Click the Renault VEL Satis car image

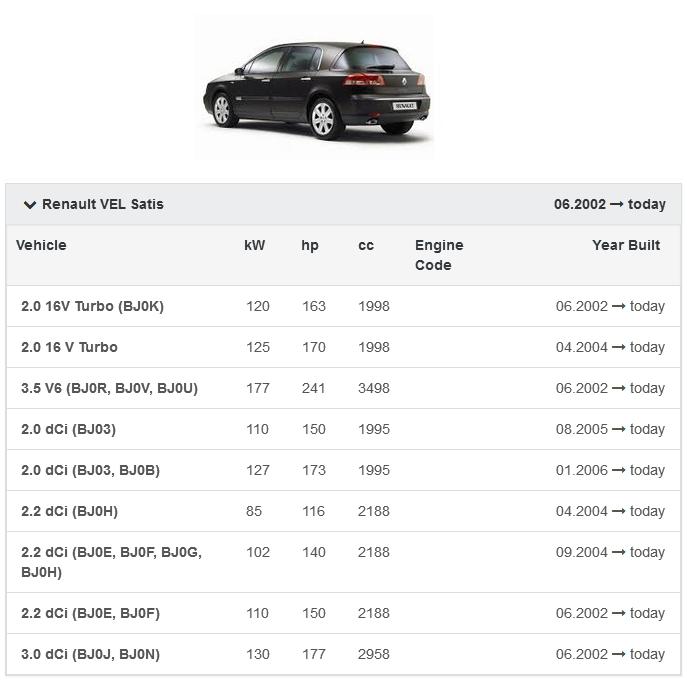tap(316, 88)
